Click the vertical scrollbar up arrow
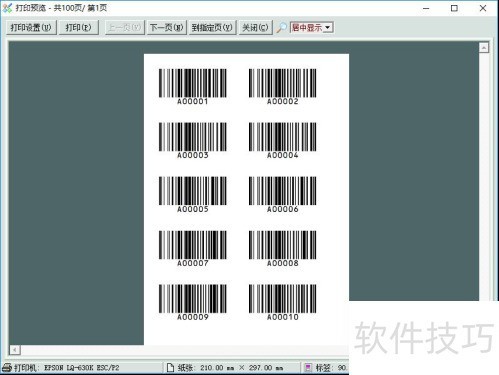Image resolution: width=499 pixels, height=375 pixels. [484, 48]
